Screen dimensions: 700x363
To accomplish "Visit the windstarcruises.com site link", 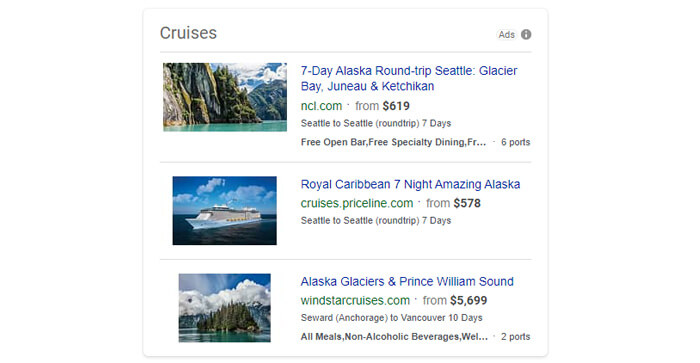I will (355, 300).
